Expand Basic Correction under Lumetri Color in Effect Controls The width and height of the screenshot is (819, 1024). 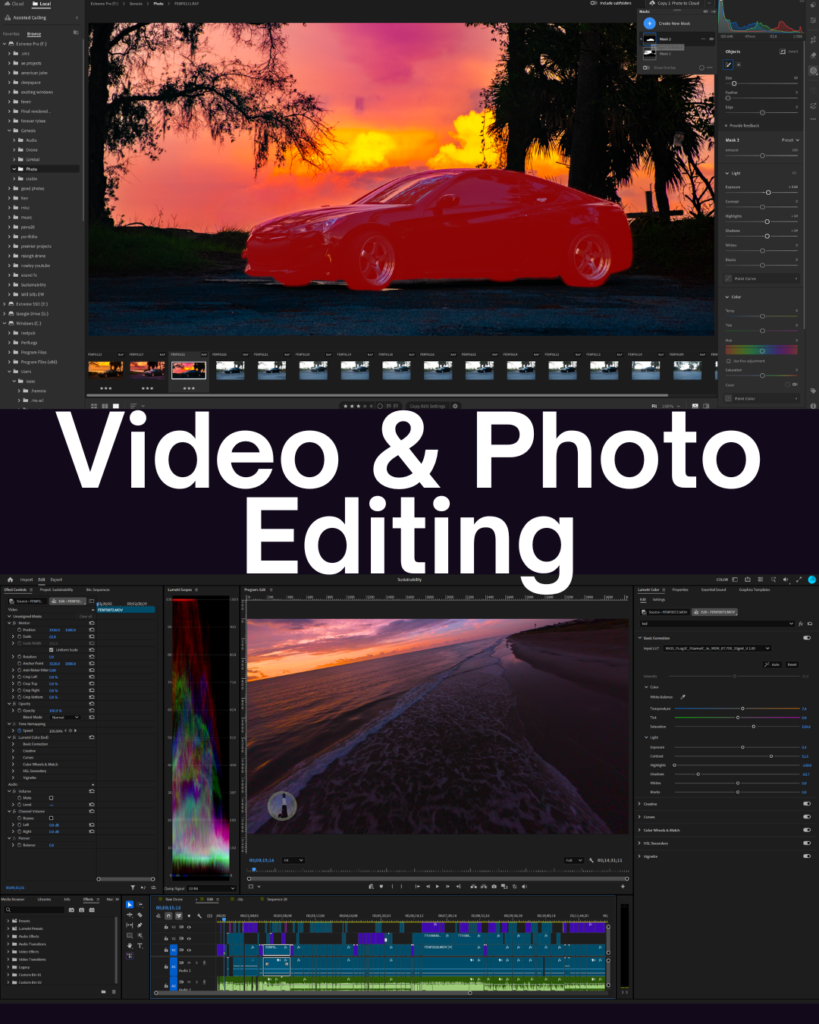pos(13,744)
